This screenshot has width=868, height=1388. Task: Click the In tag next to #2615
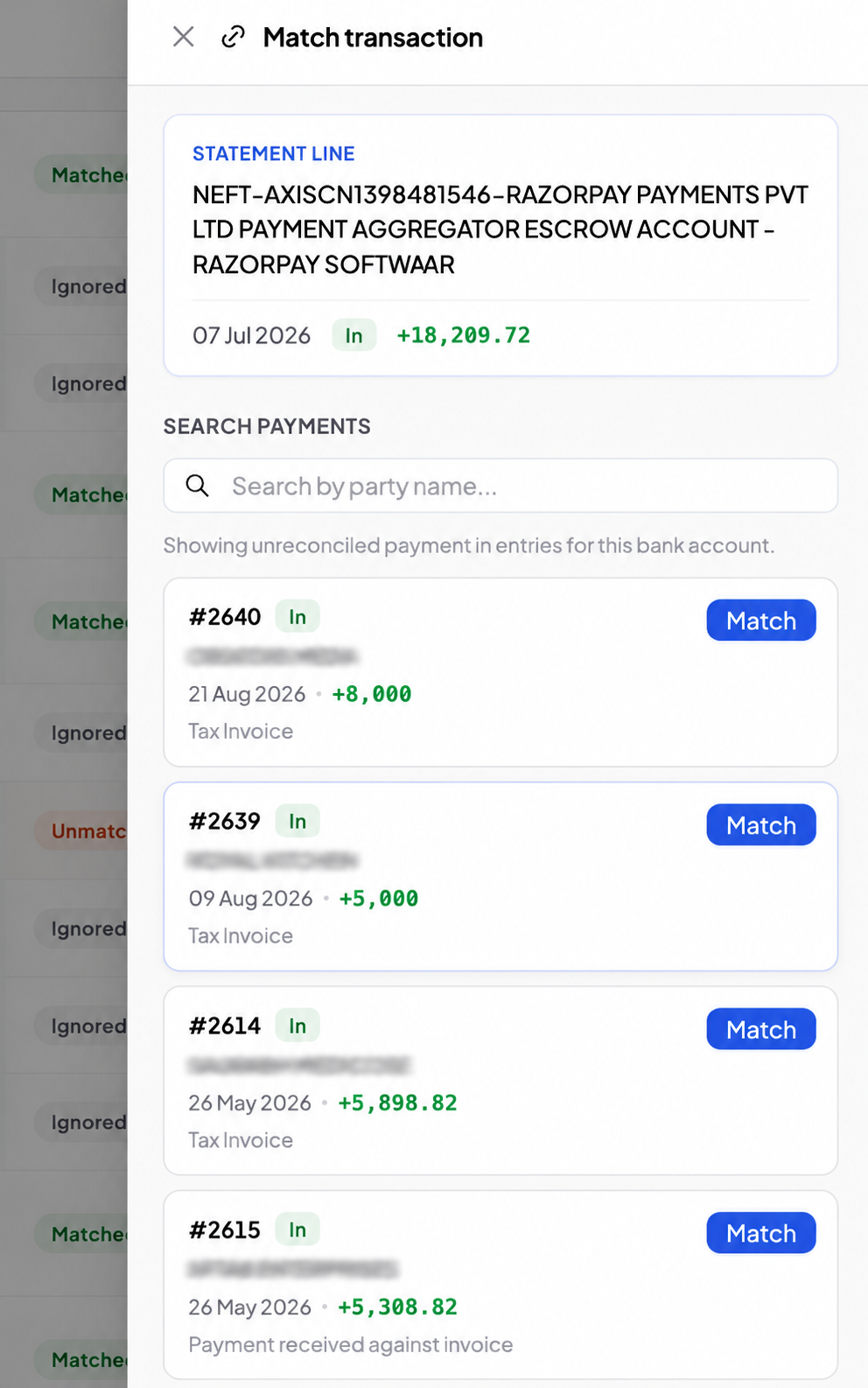[297, 1230]
